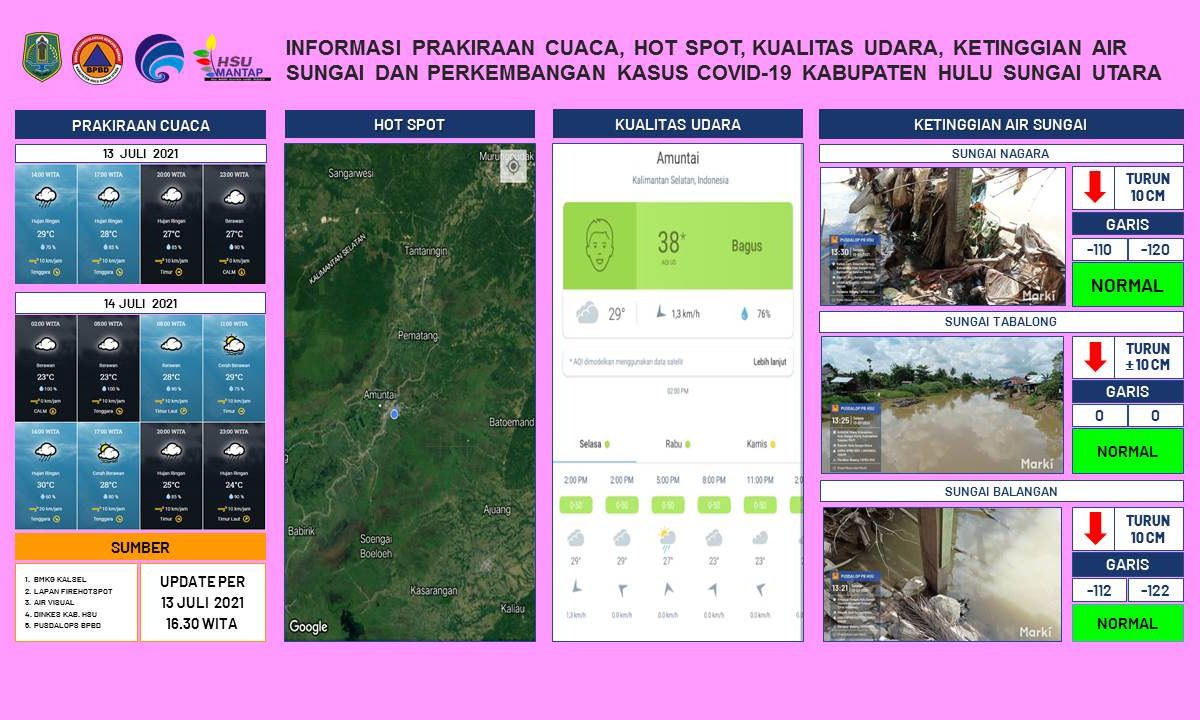Screen dimensions: 1200x720
Task: Click the green NORMAL status for Sungai Nagara
Action: pyautogui.click(x=1127, y=285)
